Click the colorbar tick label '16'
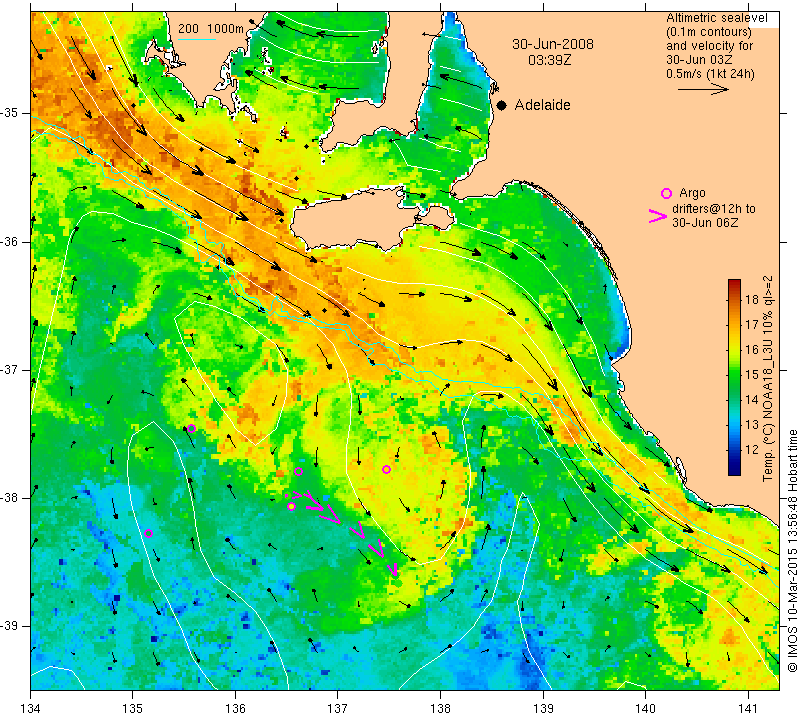The image size is (800, 720). coord(752,350)
